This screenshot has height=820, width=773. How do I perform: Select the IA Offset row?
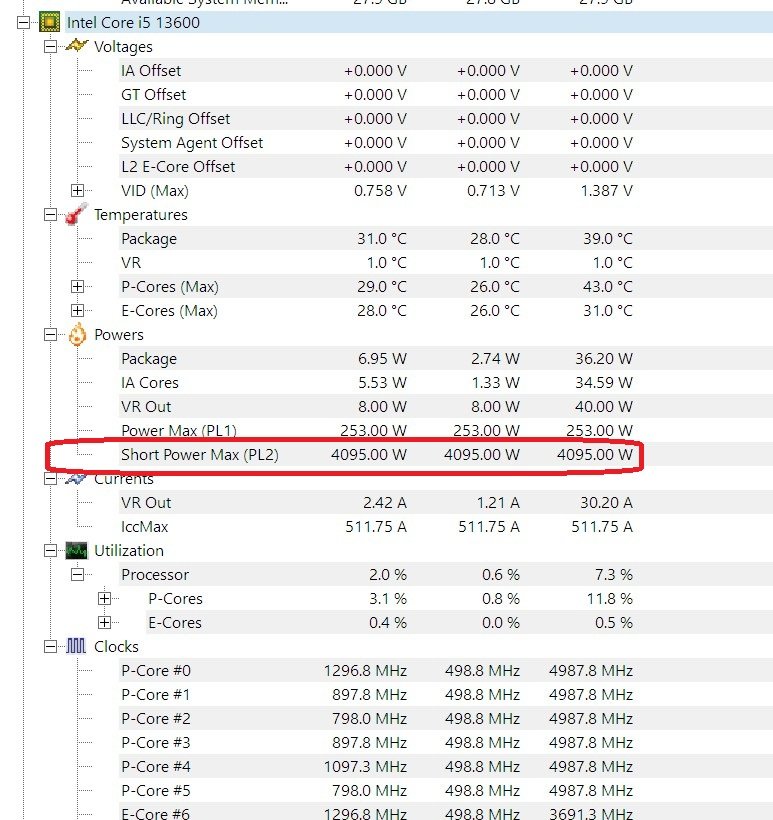tap(446, 71)
